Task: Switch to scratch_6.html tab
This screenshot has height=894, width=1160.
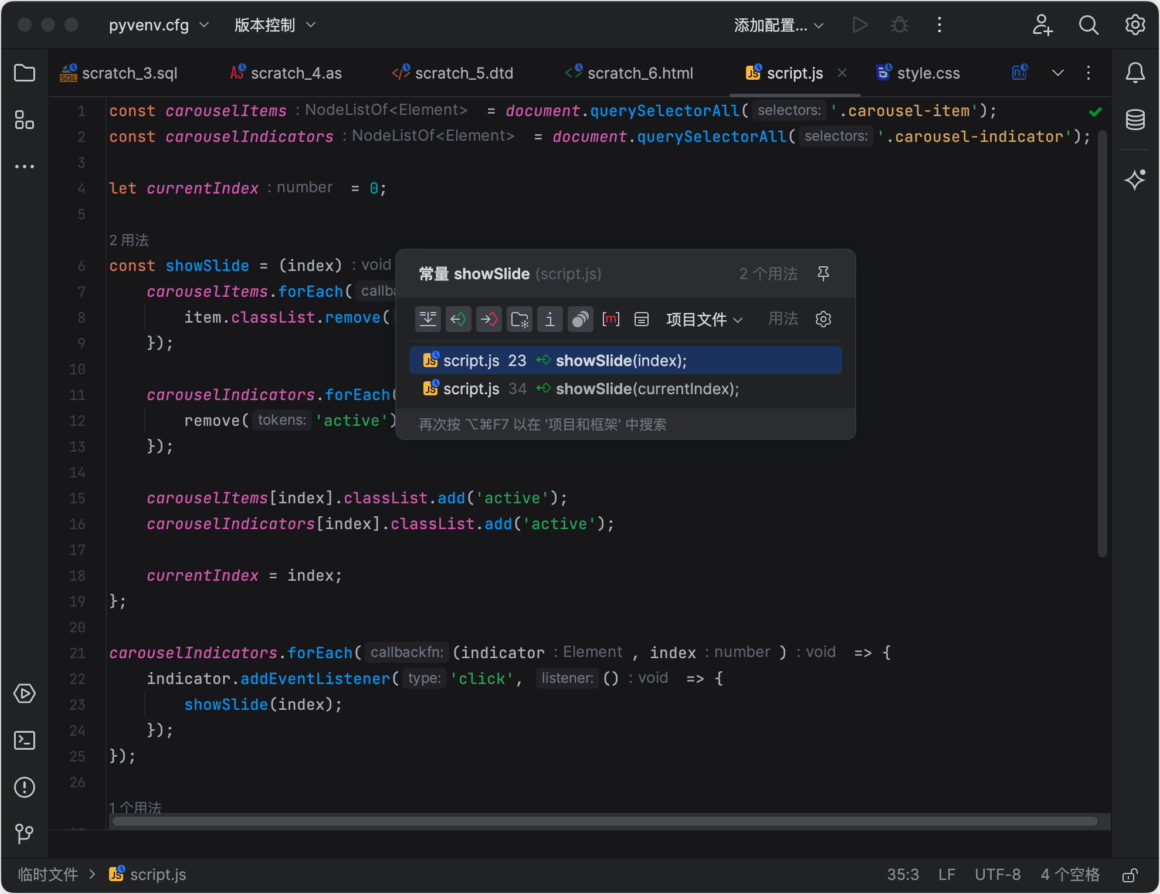Action: click(630, 73)
